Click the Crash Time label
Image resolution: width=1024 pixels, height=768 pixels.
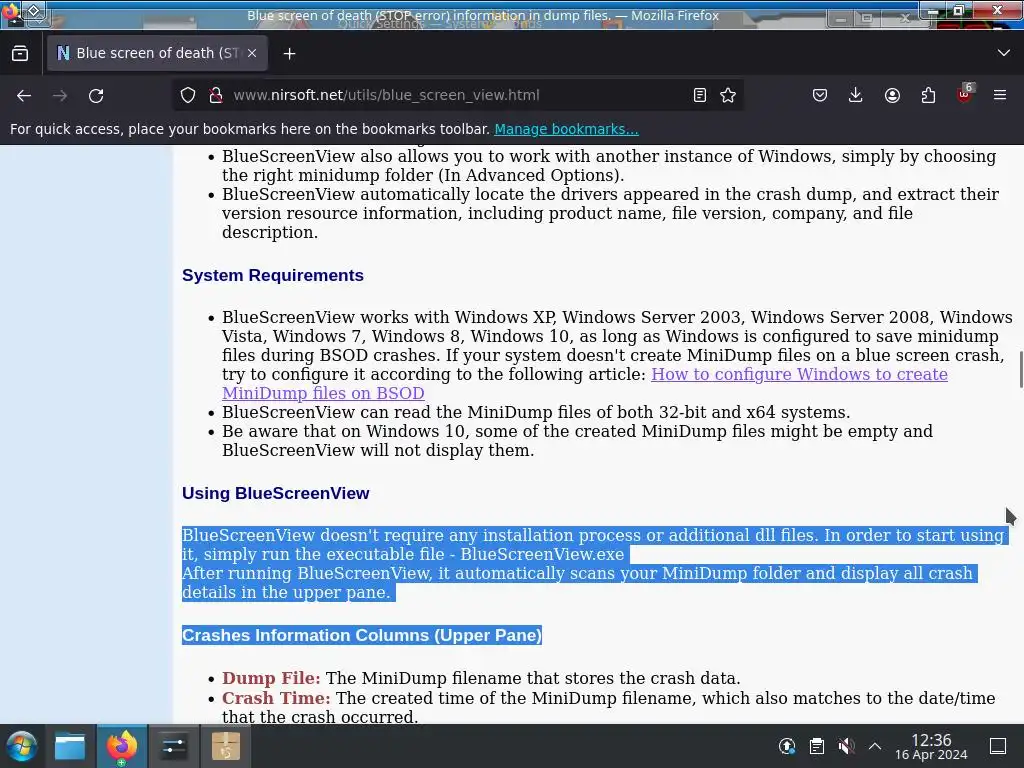pyautogui.click(x=276, y=698)
